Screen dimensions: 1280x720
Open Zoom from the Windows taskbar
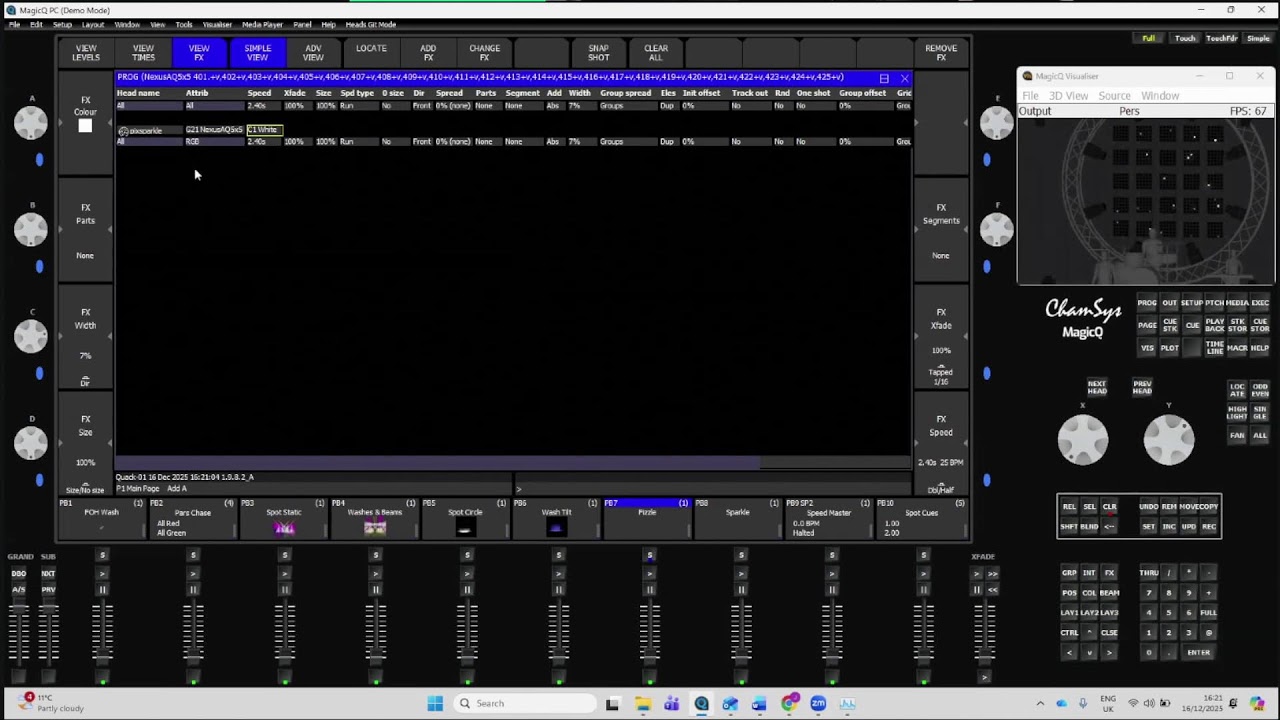click(818, 703)
